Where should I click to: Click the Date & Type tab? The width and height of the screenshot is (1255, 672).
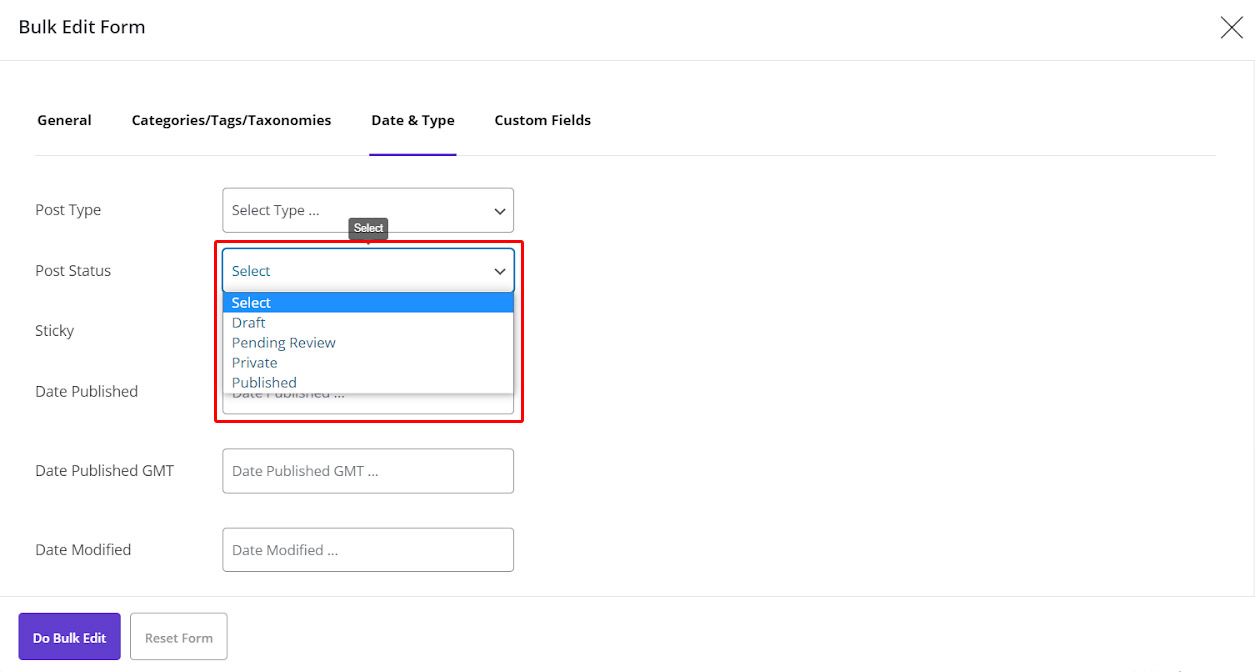[x=412, y=119]
